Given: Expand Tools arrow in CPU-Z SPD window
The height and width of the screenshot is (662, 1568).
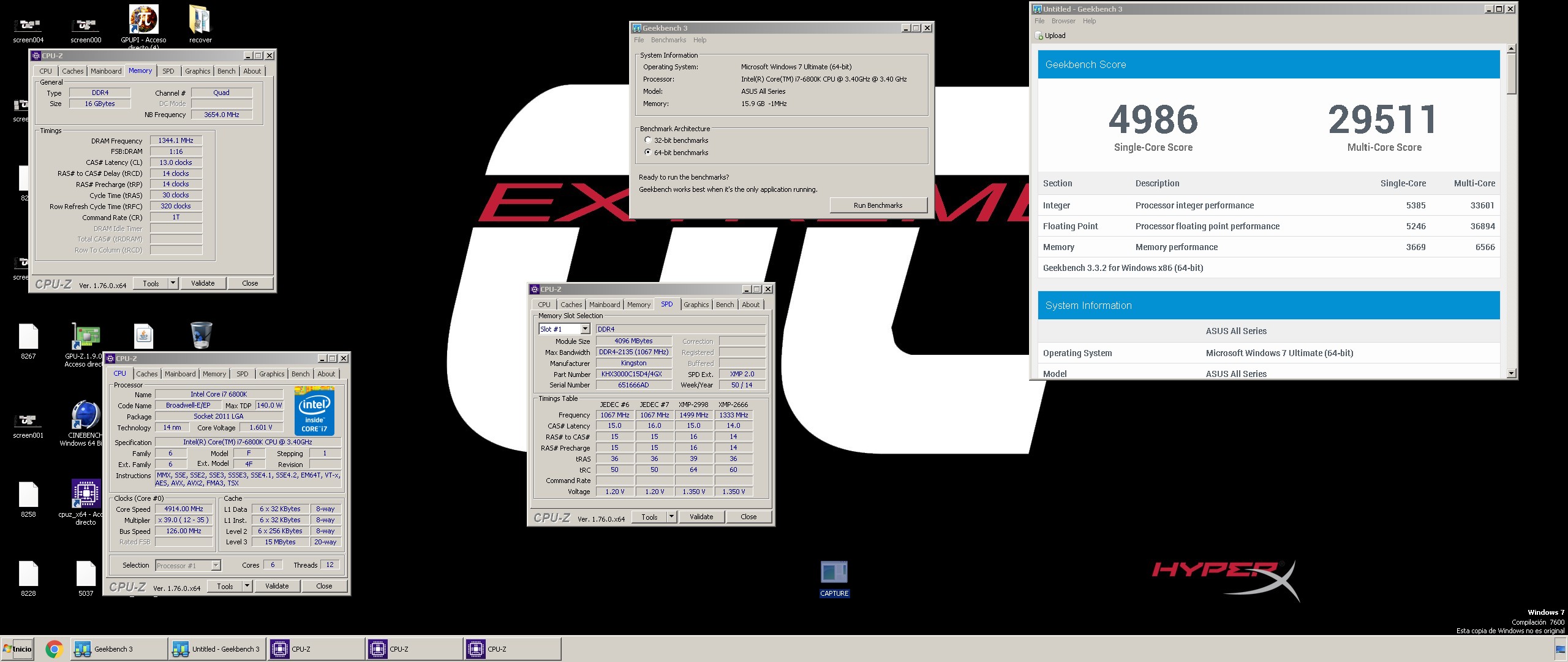Looking at the screenshot, I should [672, 517].
